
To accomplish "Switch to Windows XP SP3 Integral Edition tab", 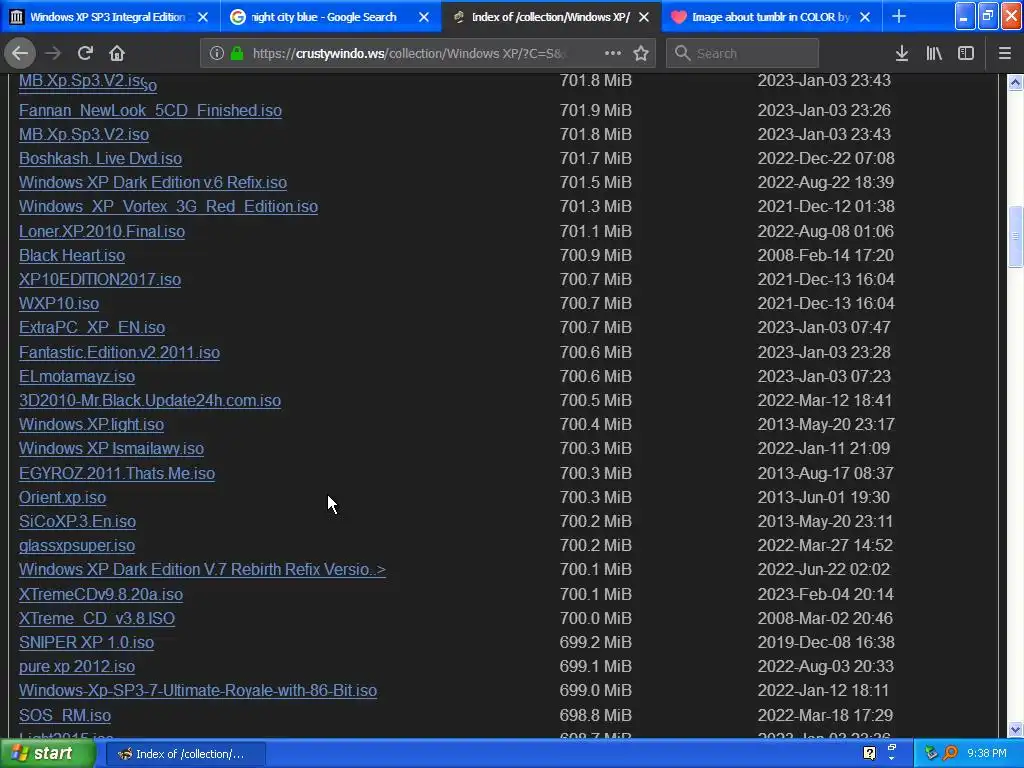I will coord(110,17).
